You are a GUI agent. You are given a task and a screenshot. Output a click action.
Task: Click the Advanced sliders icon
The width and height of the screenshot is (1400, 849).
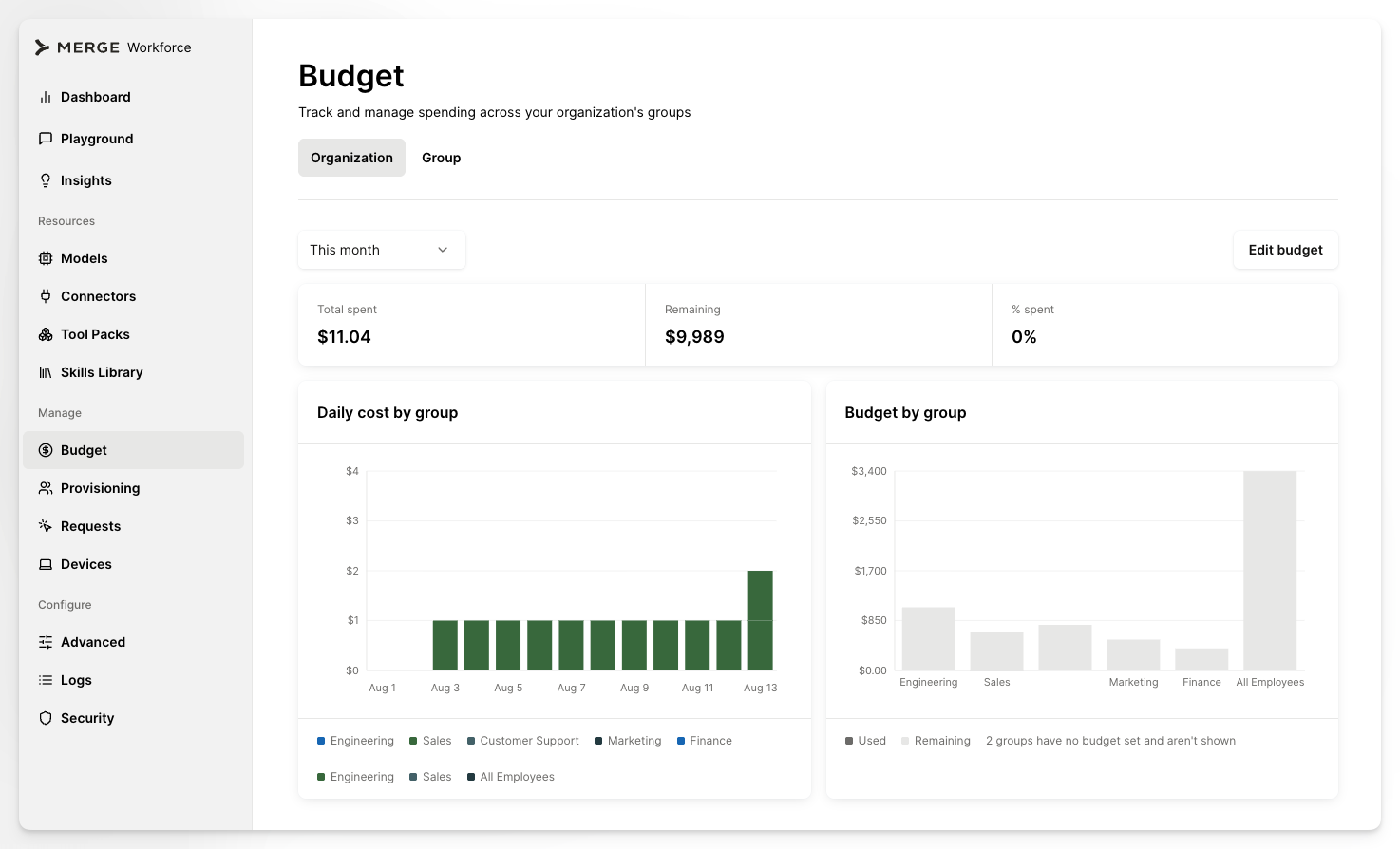pos(45,642)
